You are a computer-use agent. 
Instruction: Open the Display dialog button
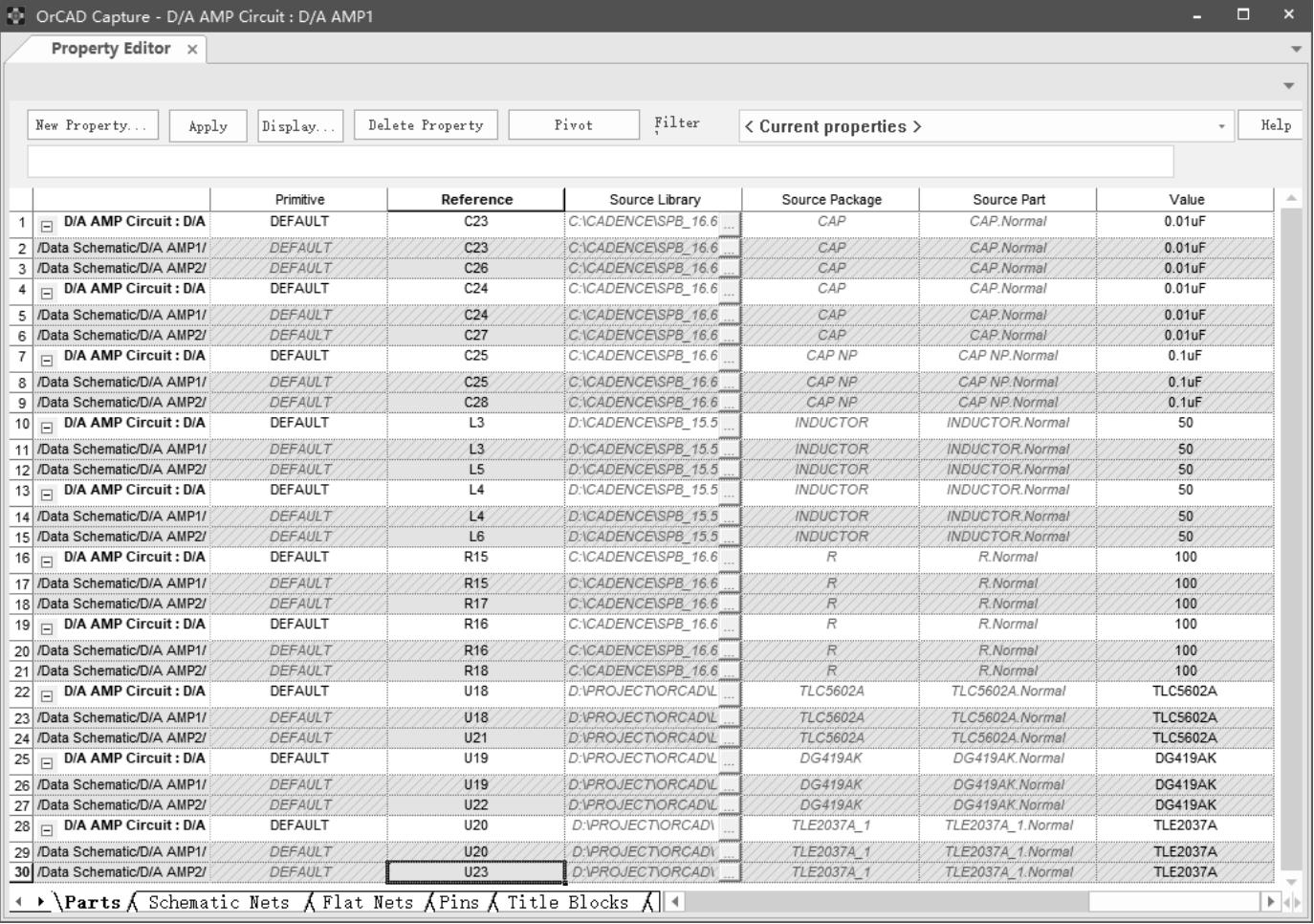pyautogui.click(x=300, y=125)
